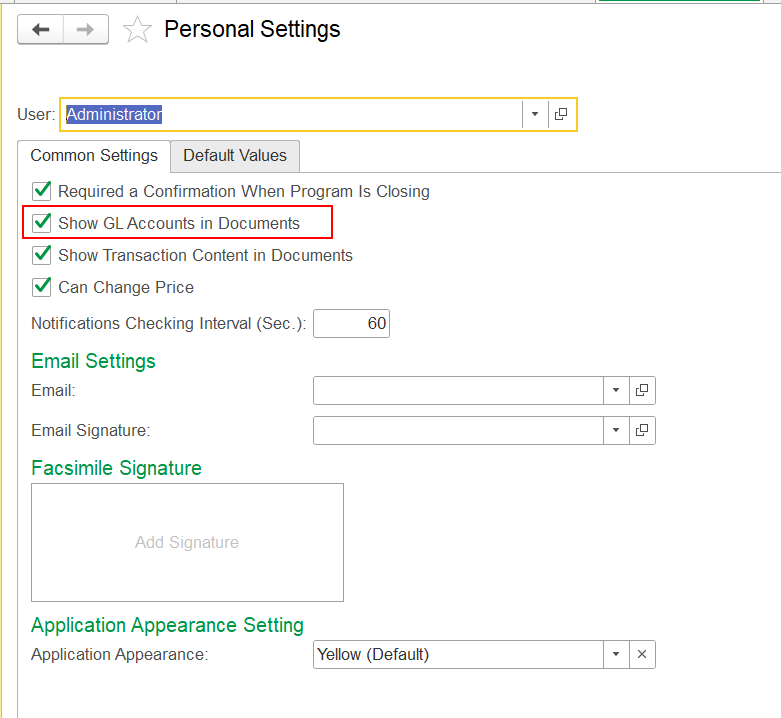
Task: Click the back navigation arrow
Action: tap(41, 30)
